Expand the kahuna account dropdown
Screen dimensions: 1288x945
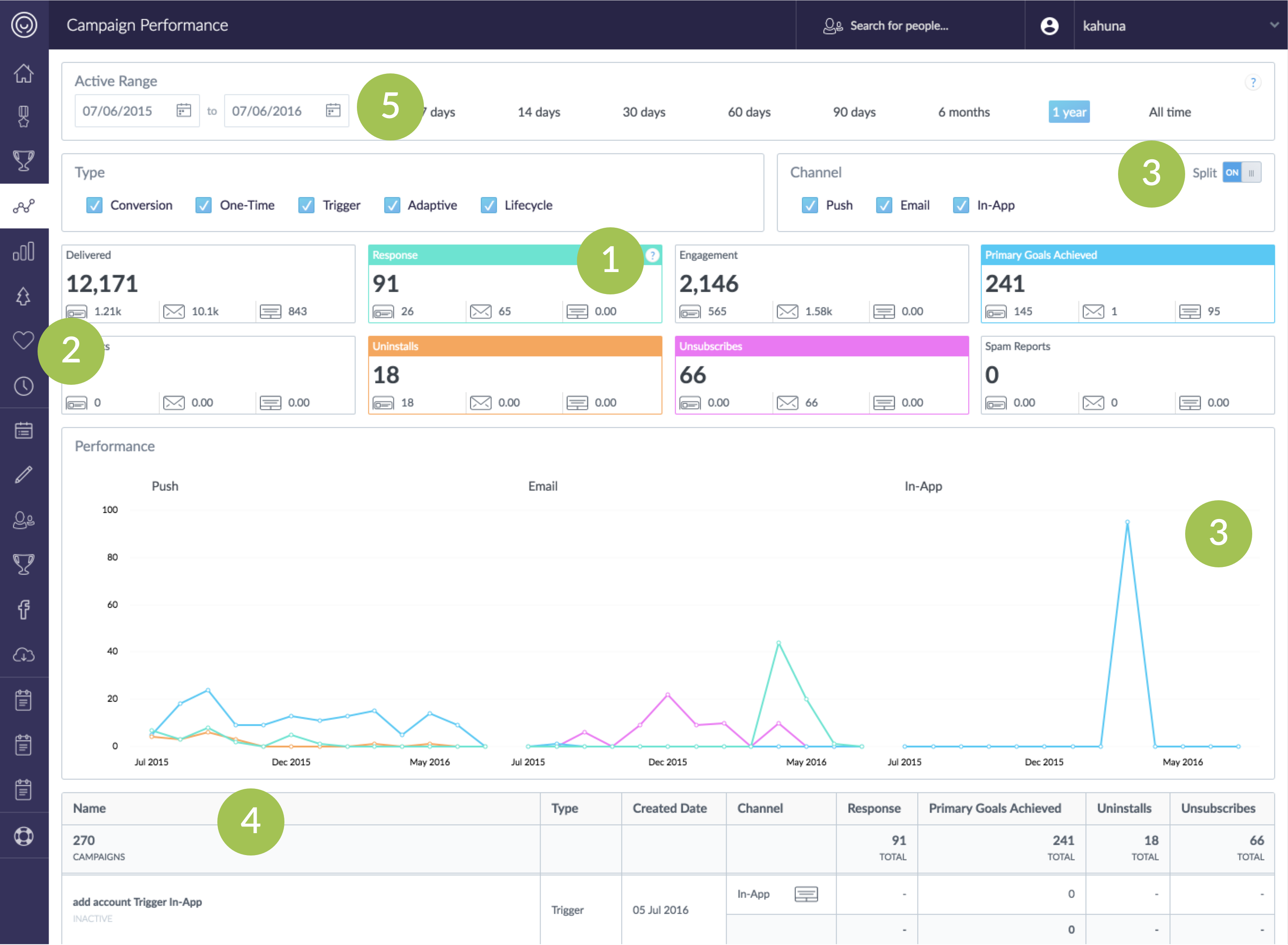(x=1274, y=25)
